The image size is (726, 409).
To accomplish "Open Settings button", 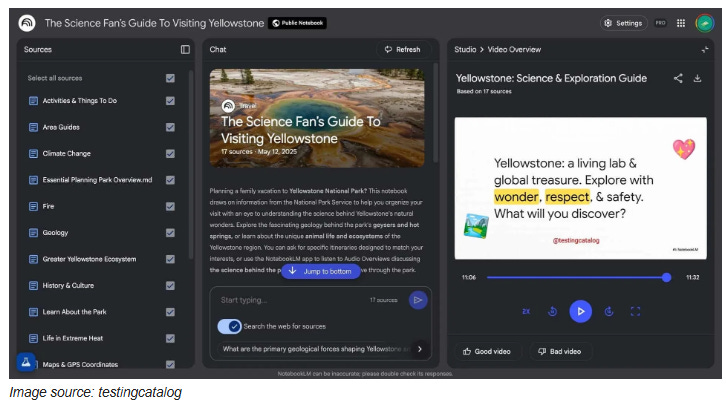I will coord(624,23).
